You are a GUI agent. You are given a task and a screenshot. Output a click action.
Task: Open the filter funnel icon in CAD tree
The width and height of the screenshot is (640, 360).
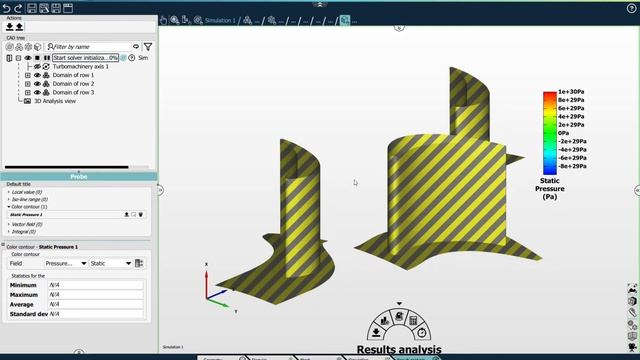click(x=148, y=47)
